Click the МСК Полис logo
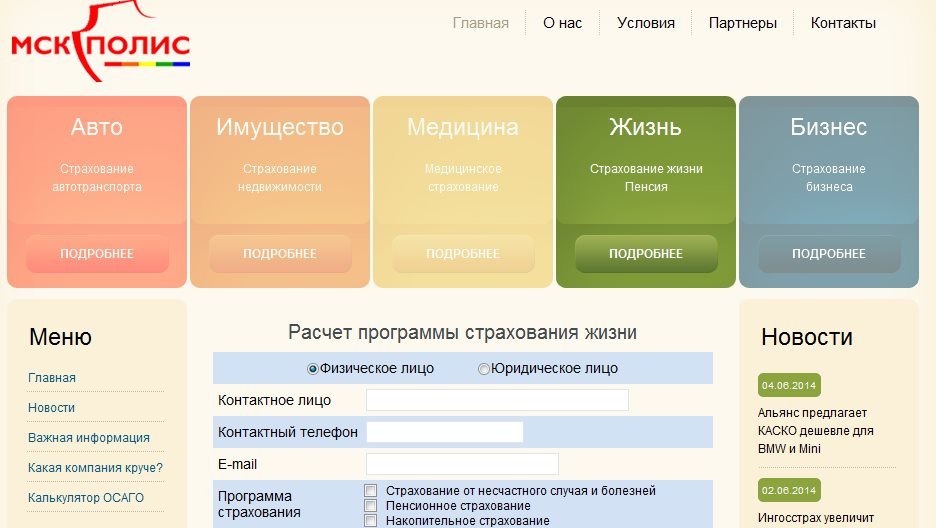Screen dimensions: 936x528 tap(99, 43)
